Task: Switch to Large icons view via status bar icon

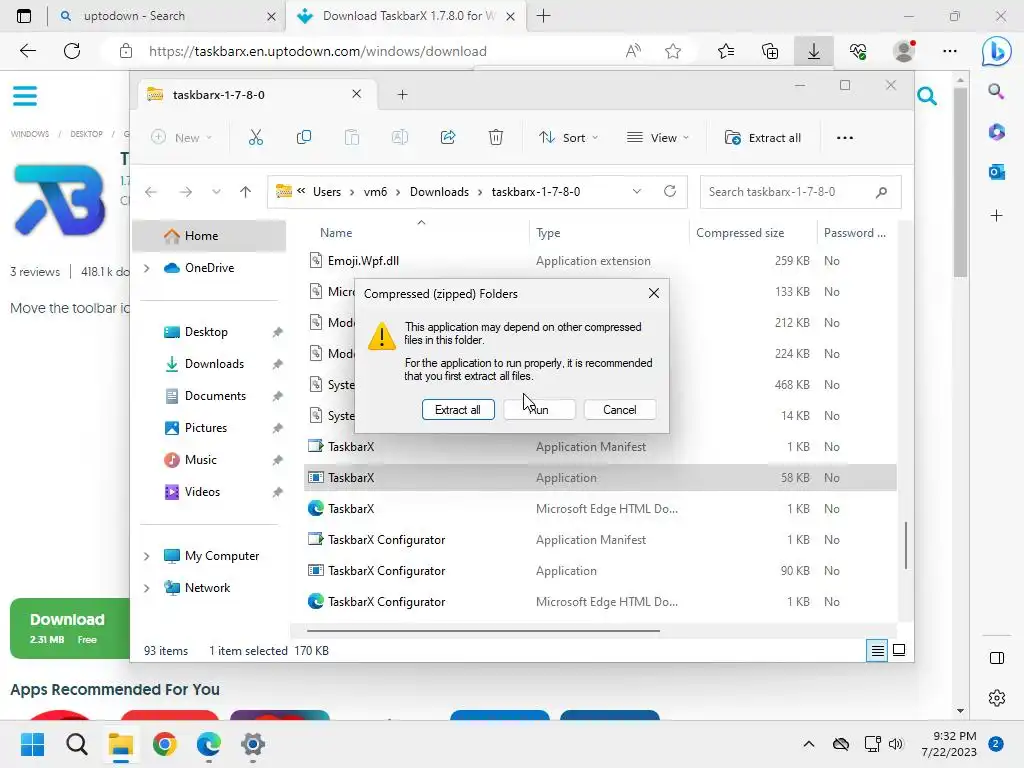Action: [899, 650]
